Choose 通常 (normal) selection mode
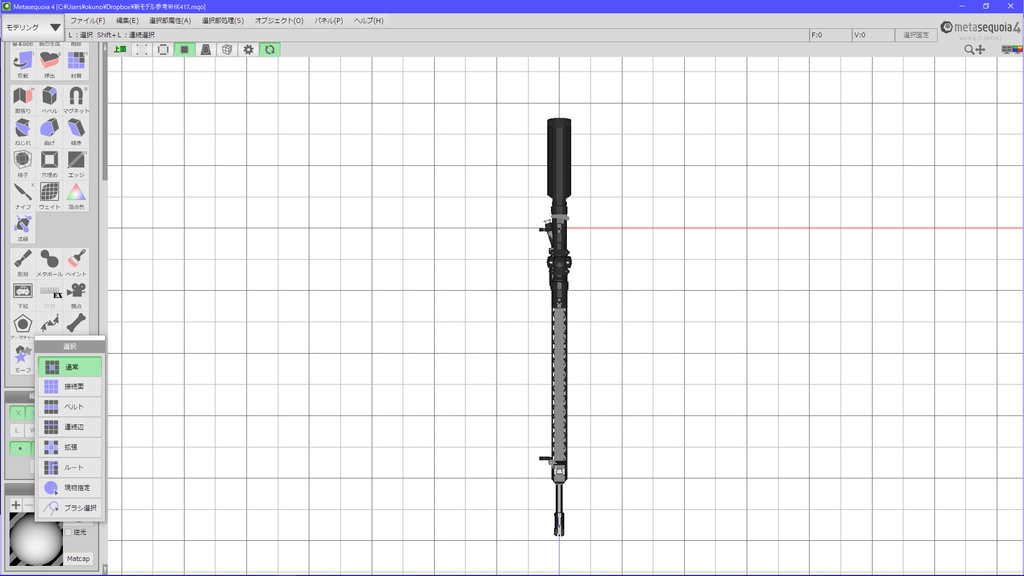Viewport: 1024px width, 576px height. tap(70, 367)
